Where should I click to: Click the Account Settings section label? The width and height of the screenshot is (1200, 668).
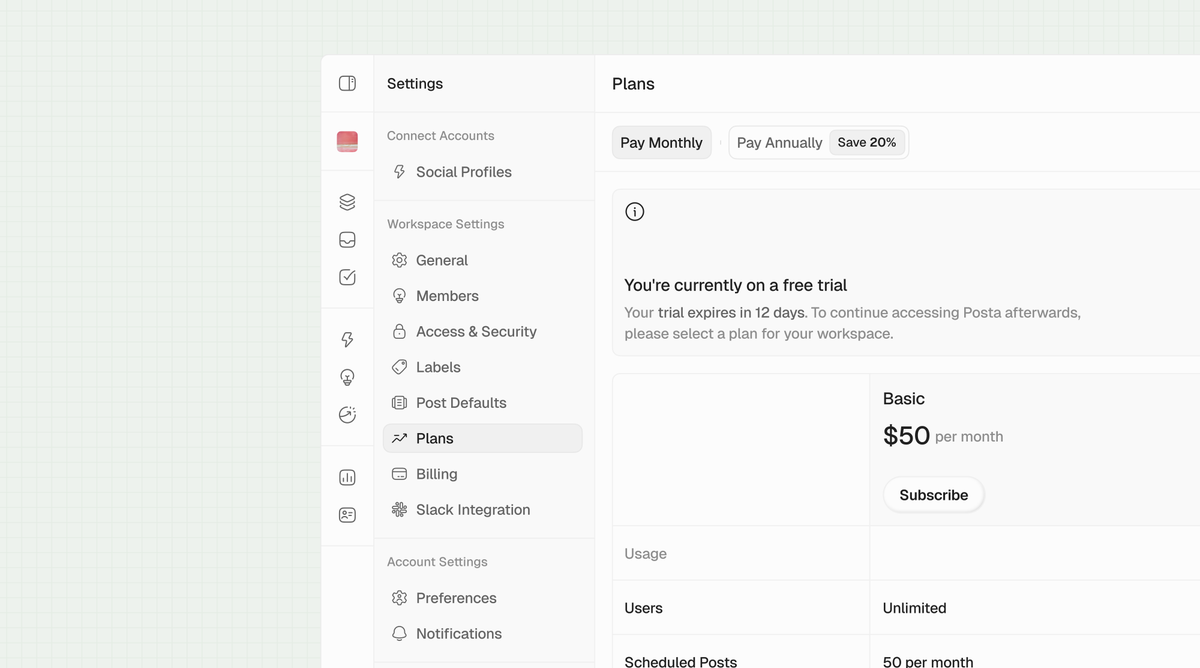[437, 562]
